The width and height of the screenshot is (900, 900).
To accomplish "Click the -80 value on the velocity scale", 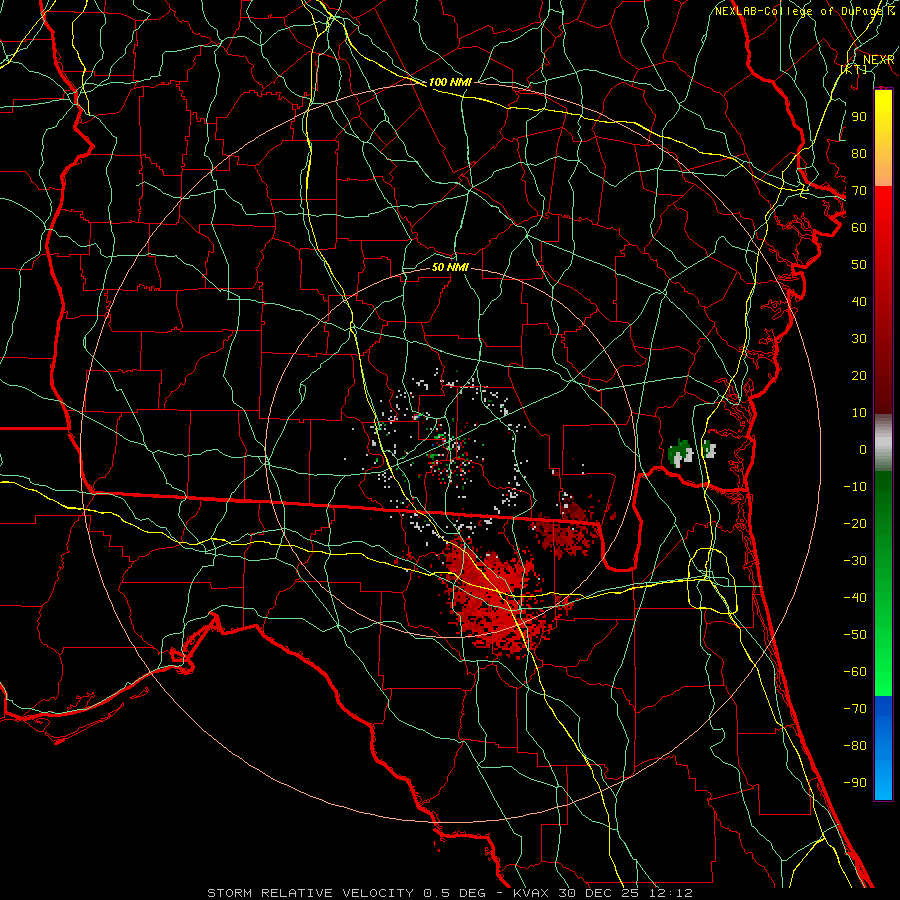I will point(855,746).
